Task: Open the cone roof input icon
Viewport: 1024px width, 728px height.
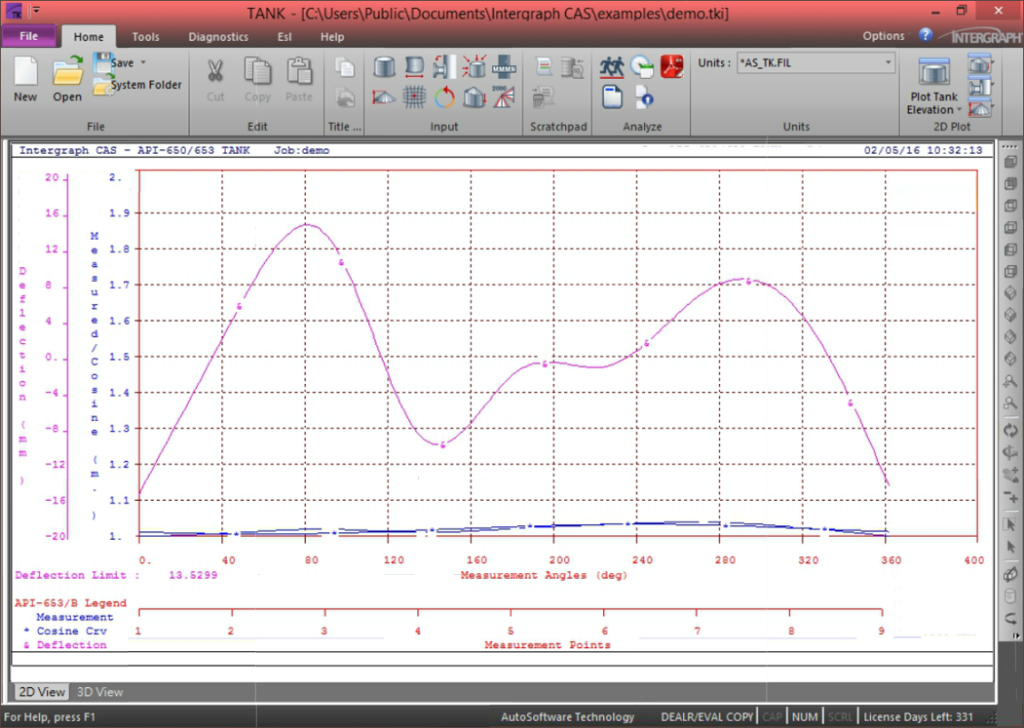Action: (384, 98)
